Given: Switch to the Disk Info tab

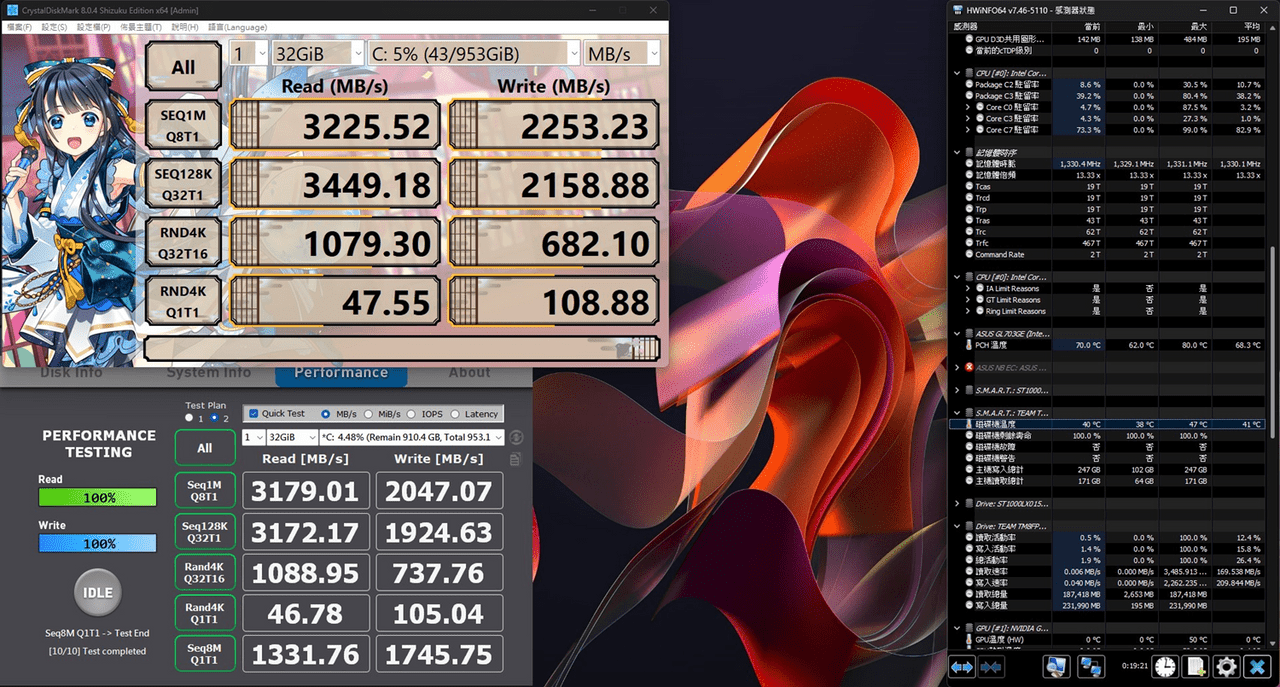Looking at the screenshot, I should (71, 372).
